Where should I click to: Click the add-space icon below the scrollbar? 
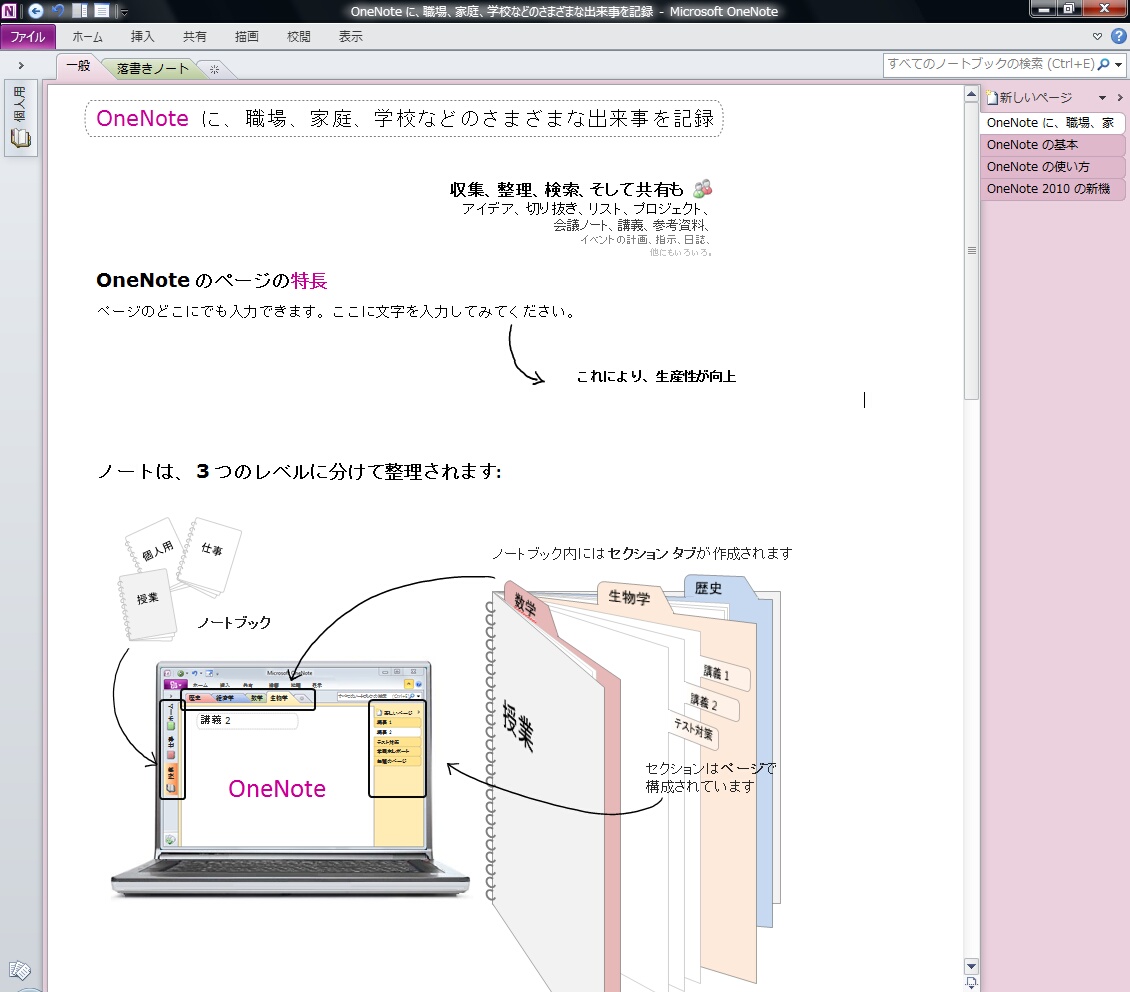point(971,983)
